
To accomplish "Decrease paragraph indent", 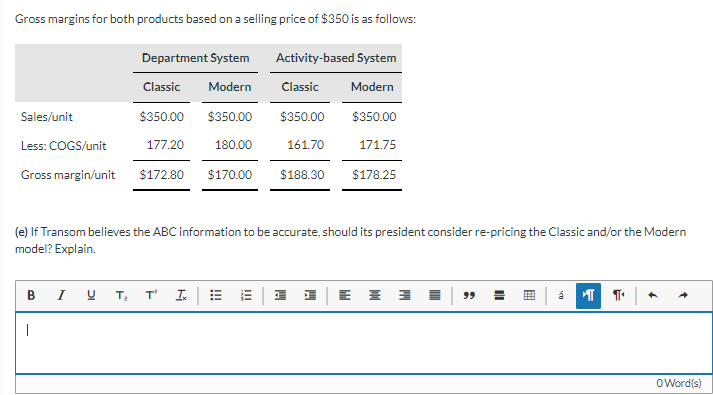I will click(x=280, y=295).
